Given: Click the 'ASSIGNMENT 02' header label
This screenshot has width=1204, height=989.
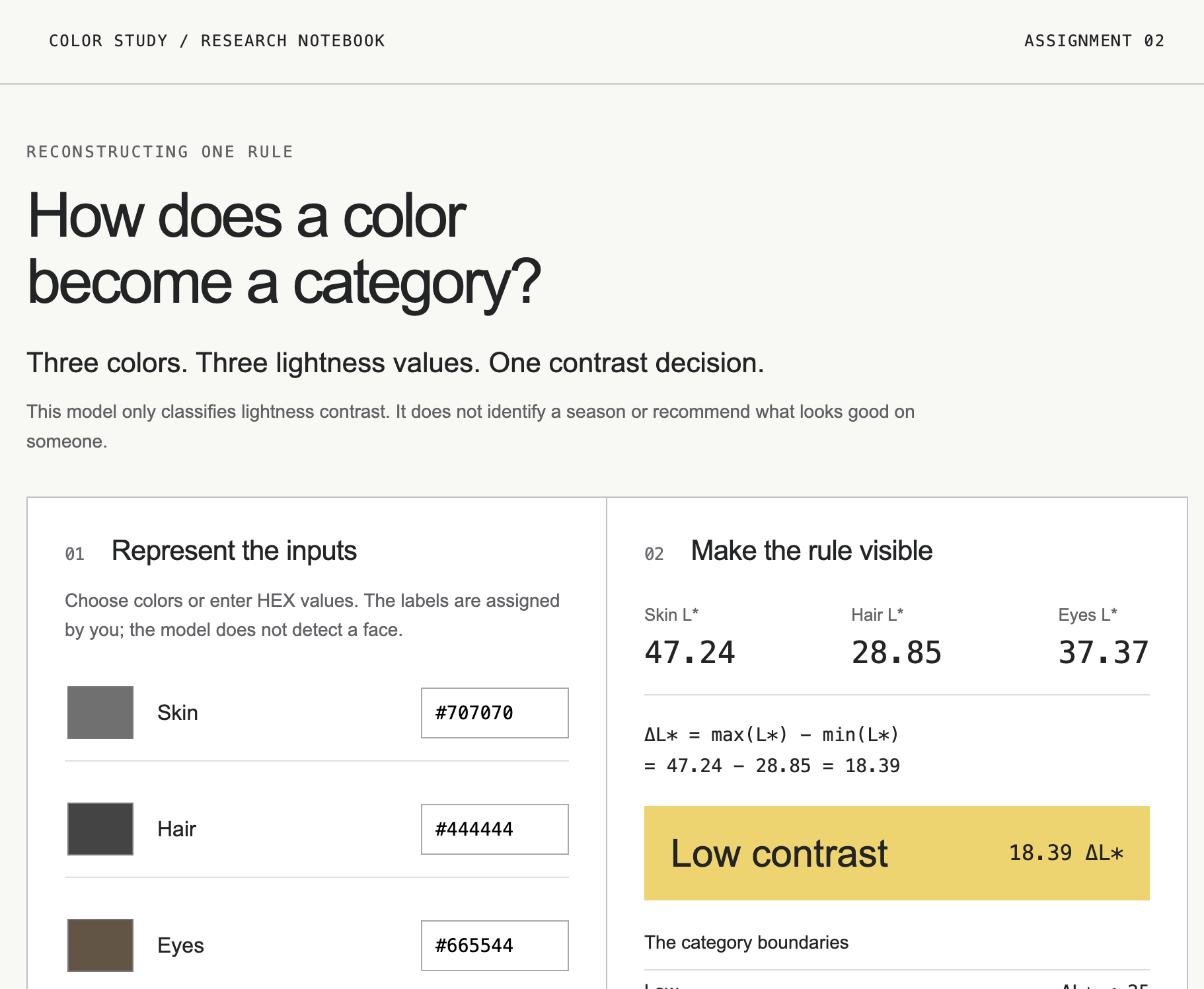Looking at the screenshot, I should tap(1094, 41).
